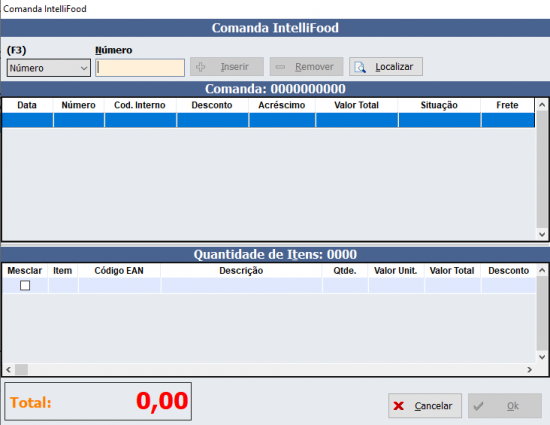Open the (F3) Número dropdown
The width and height of the screenshot is (550, 425).
point(49,68)
